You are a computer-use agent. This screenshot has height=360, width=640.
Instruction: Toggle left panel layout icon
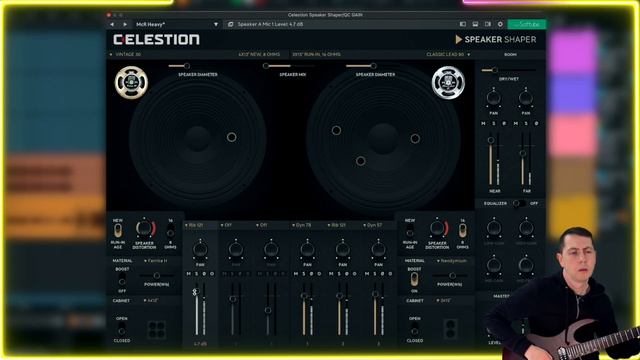pyautogui.click(x=463, y=24)
